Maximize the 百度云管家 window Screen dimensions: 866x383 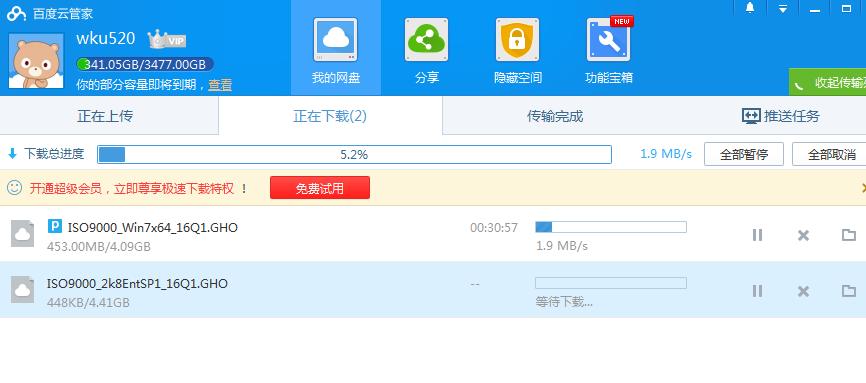coord(846,8)
